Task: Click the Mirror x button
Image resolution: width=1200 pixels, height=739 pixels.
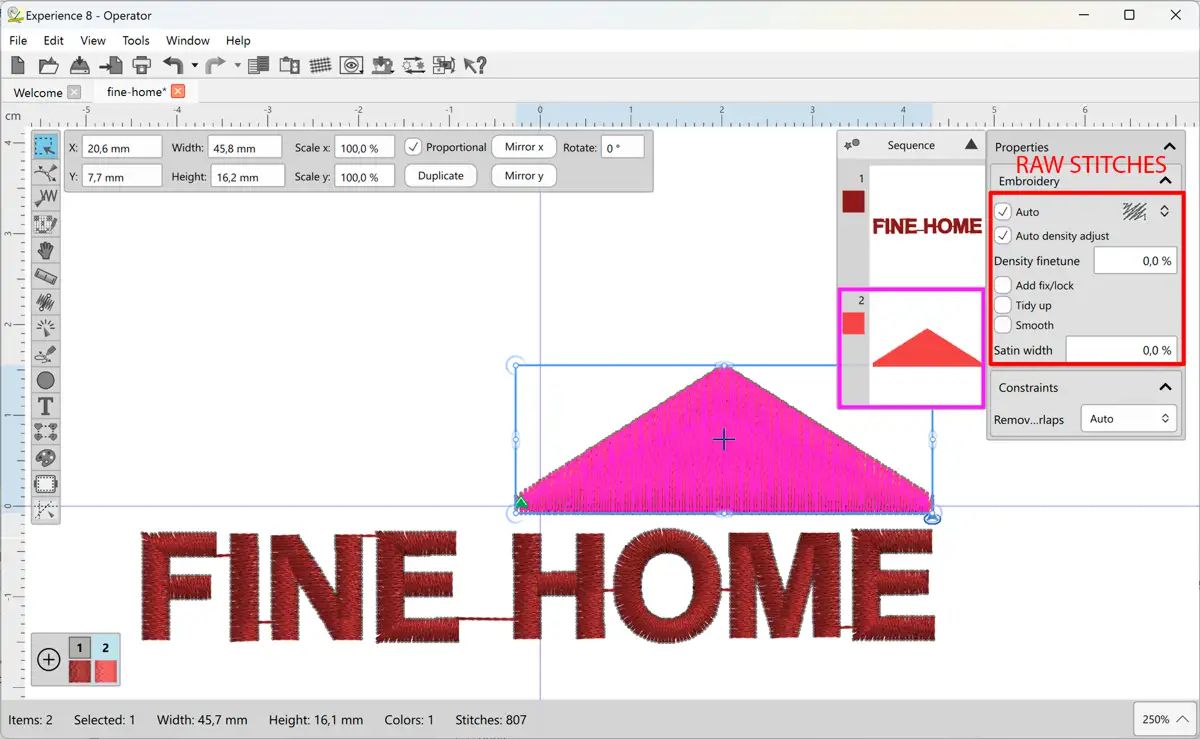Action: 524,147
